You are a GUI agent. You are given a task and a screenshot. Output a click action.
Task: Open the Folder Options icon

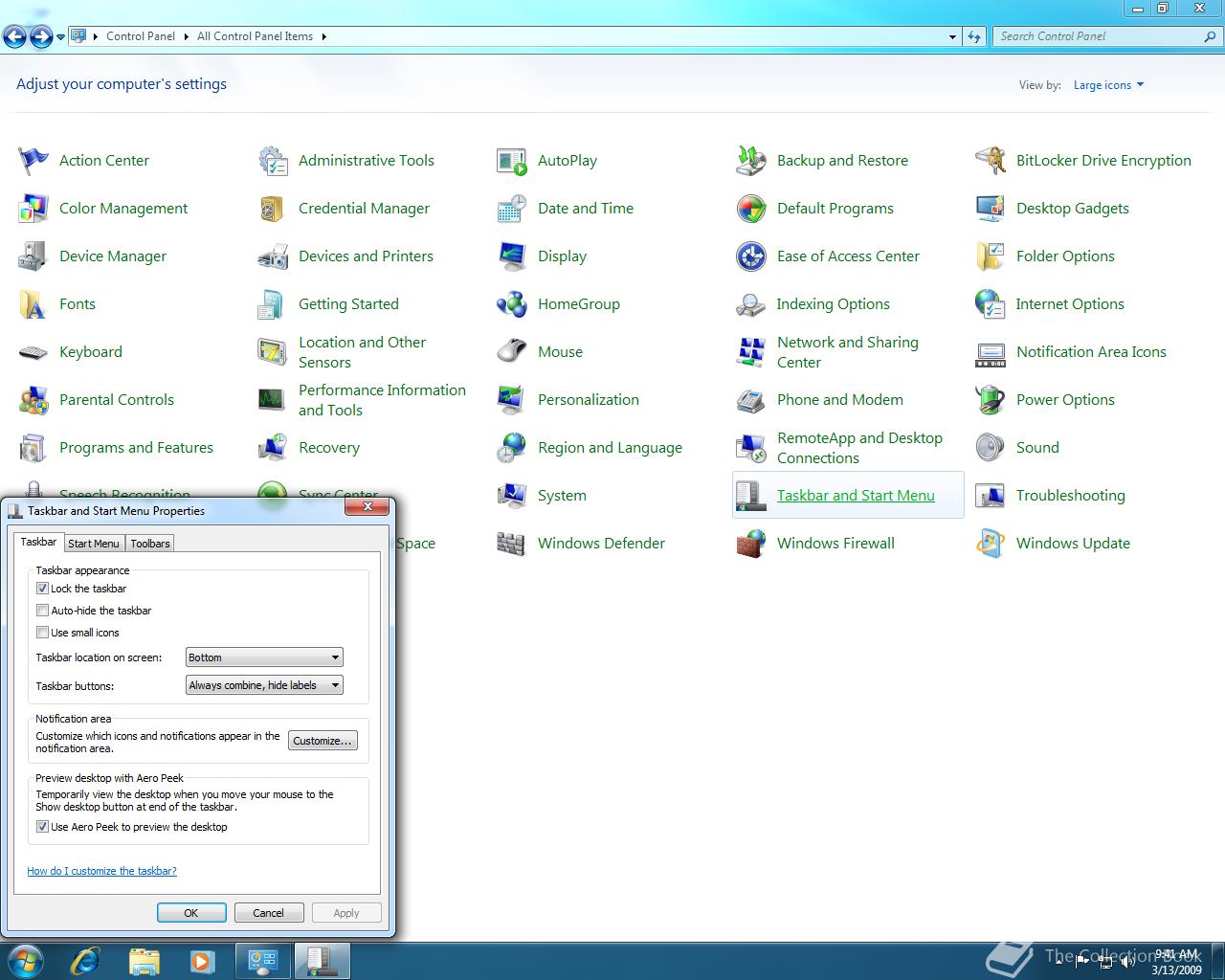[x=991, y=256]
